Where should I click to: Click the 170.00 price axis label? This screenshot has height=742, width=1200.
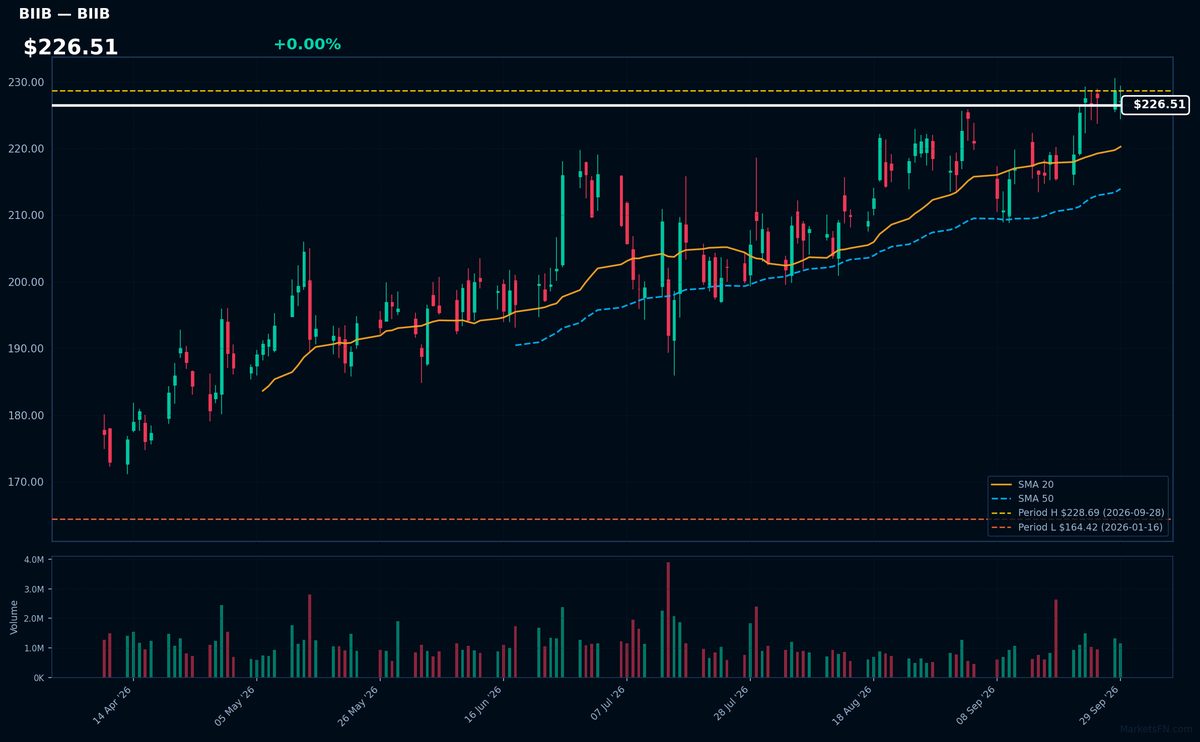tap(27, 482)
